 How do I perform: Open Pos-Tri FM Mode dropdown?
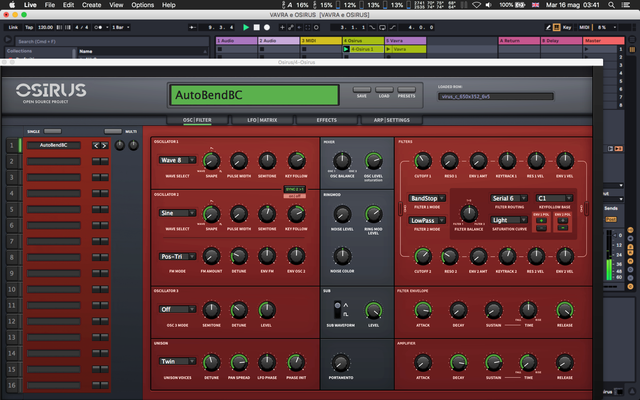[177, 256]
